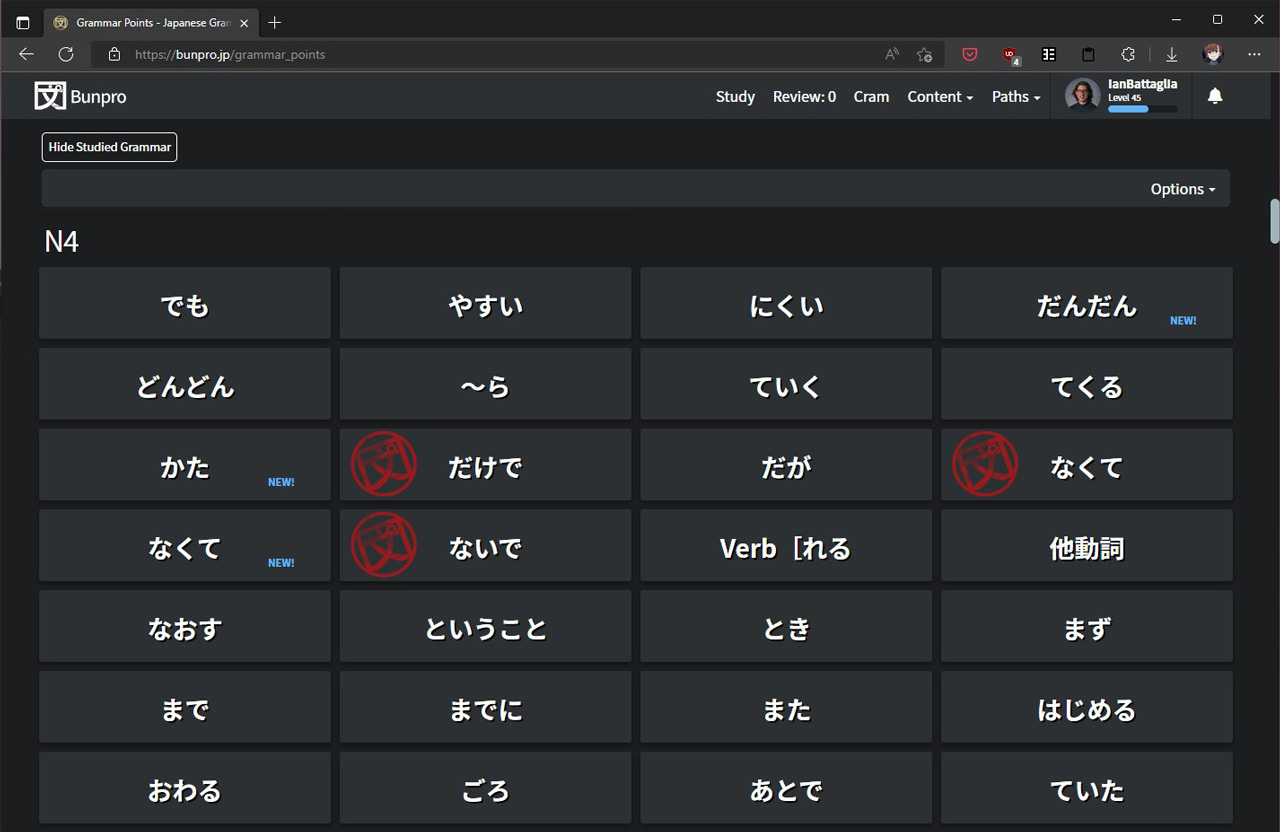Click the red stamp on だけで card
The height and width of the screenshot is (832, 1280).
(x=384, y=464)
